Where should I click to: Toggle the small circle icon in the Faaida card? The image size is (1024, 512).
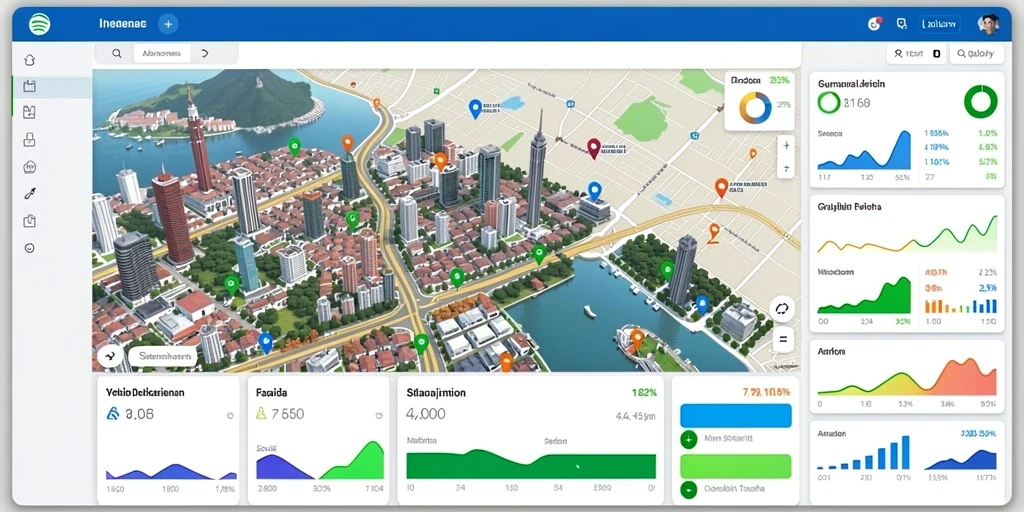[x=379, y=415]
